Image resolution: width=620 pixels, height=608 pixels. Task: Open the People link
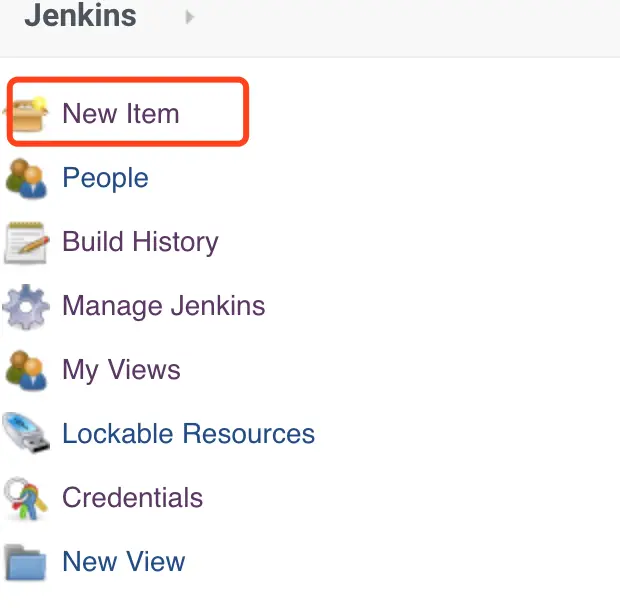click(x=105, y=178)
